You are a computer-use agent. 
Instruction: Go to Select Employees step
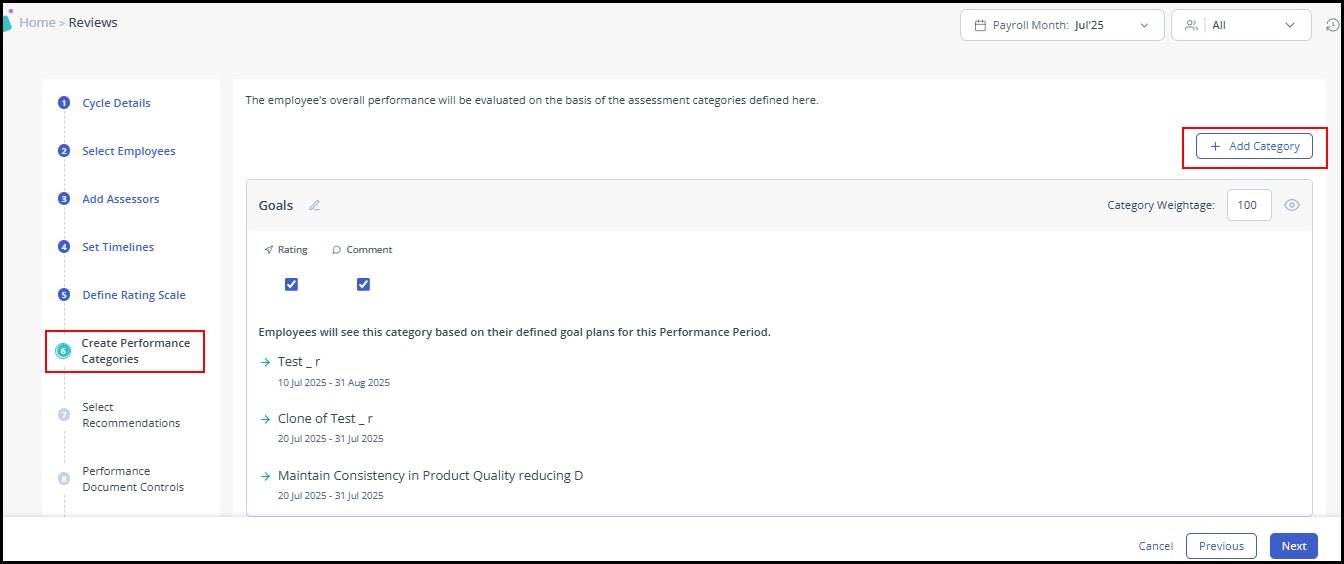pos(128,151)
